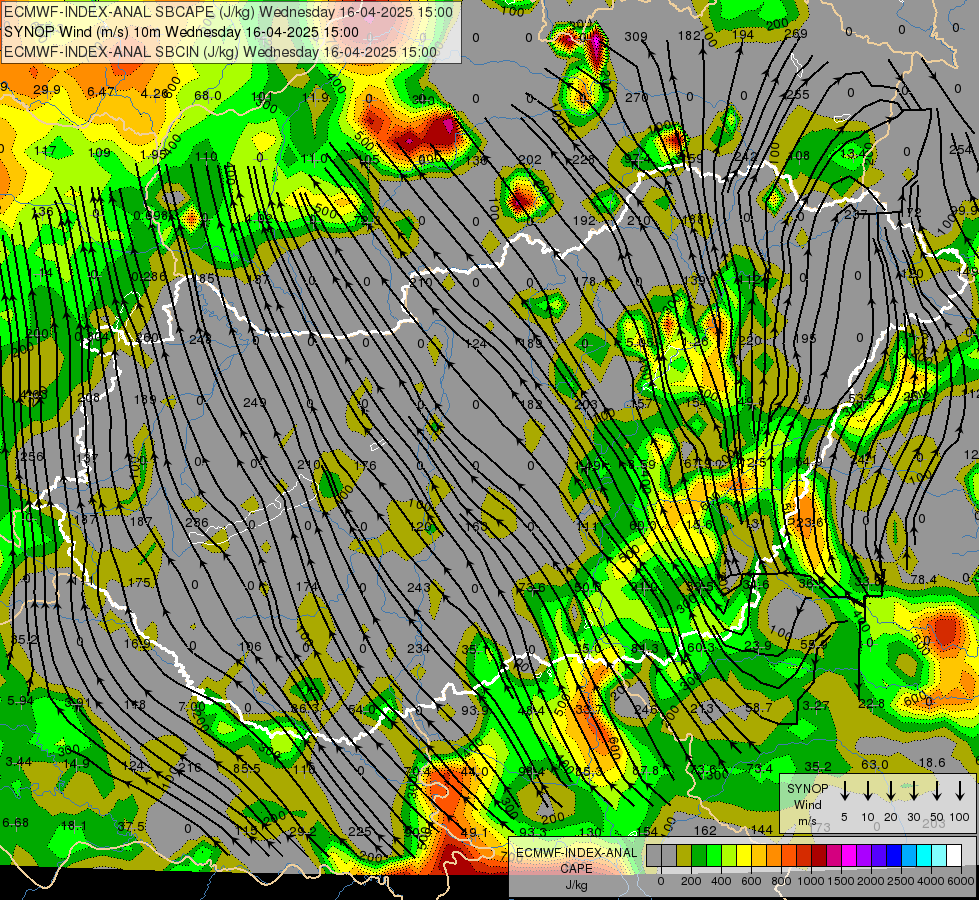Click the map value 37.5
This screenshot has width=979, height=900.
click(131, 826)
